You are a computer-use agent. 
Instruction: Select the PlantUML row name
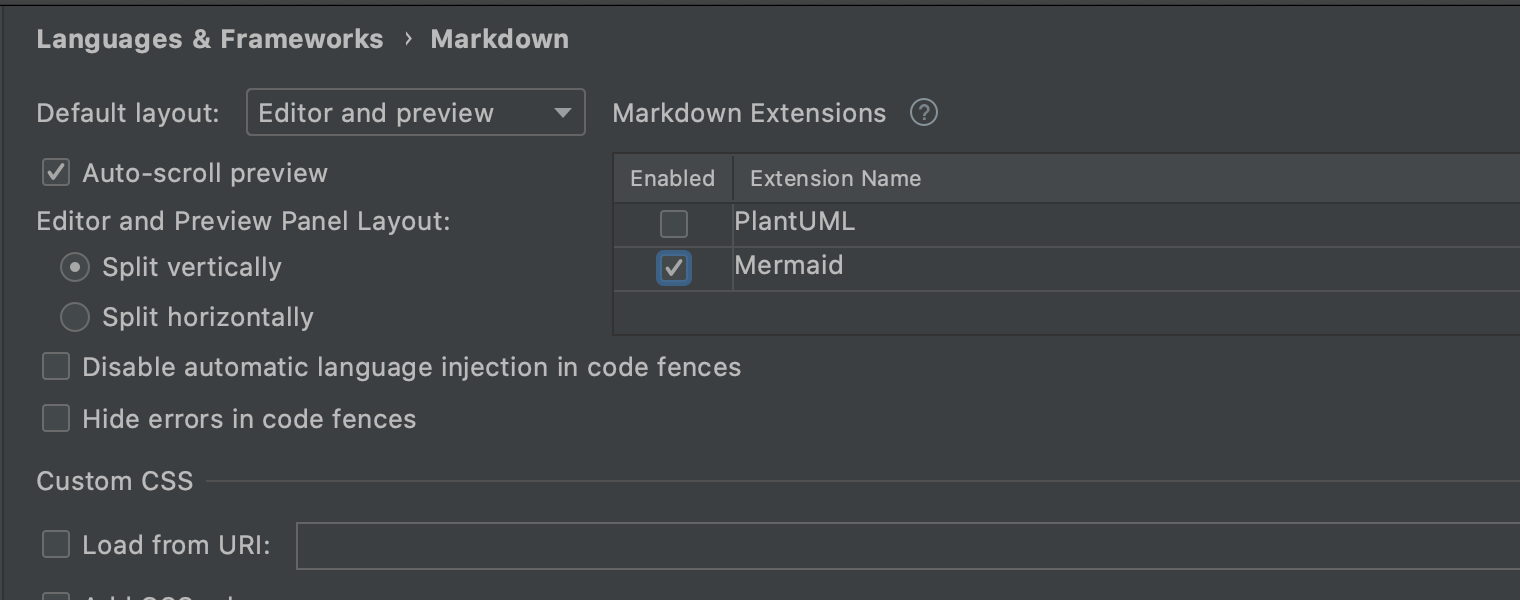pos(795,222)
